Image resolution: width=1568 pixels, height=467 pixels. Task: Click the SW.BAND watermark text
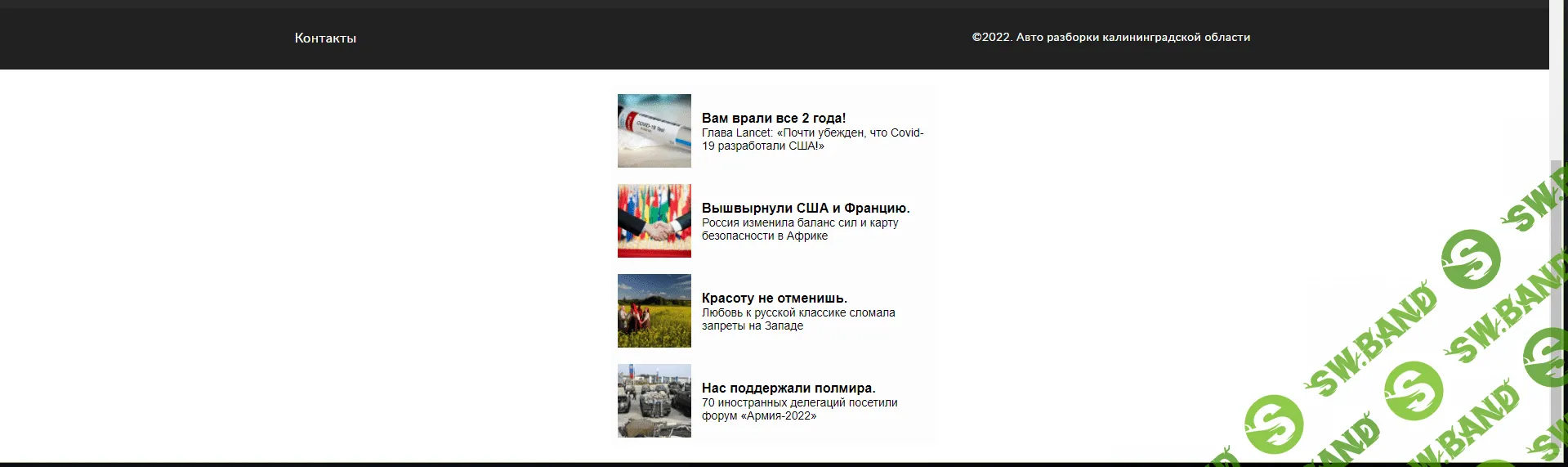[1373, 337]
